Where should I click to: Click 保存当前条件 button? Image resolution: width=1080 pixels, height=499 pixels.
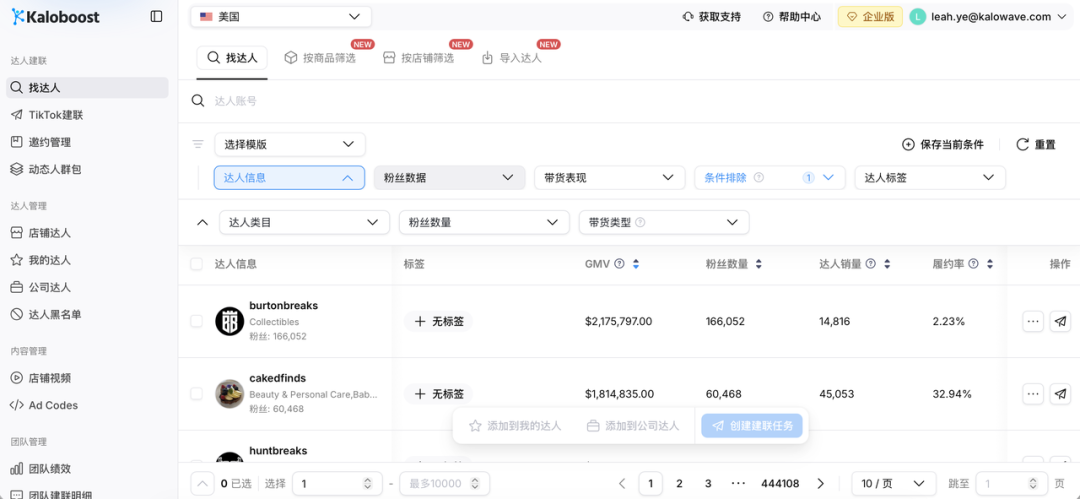tap(943, 145)
